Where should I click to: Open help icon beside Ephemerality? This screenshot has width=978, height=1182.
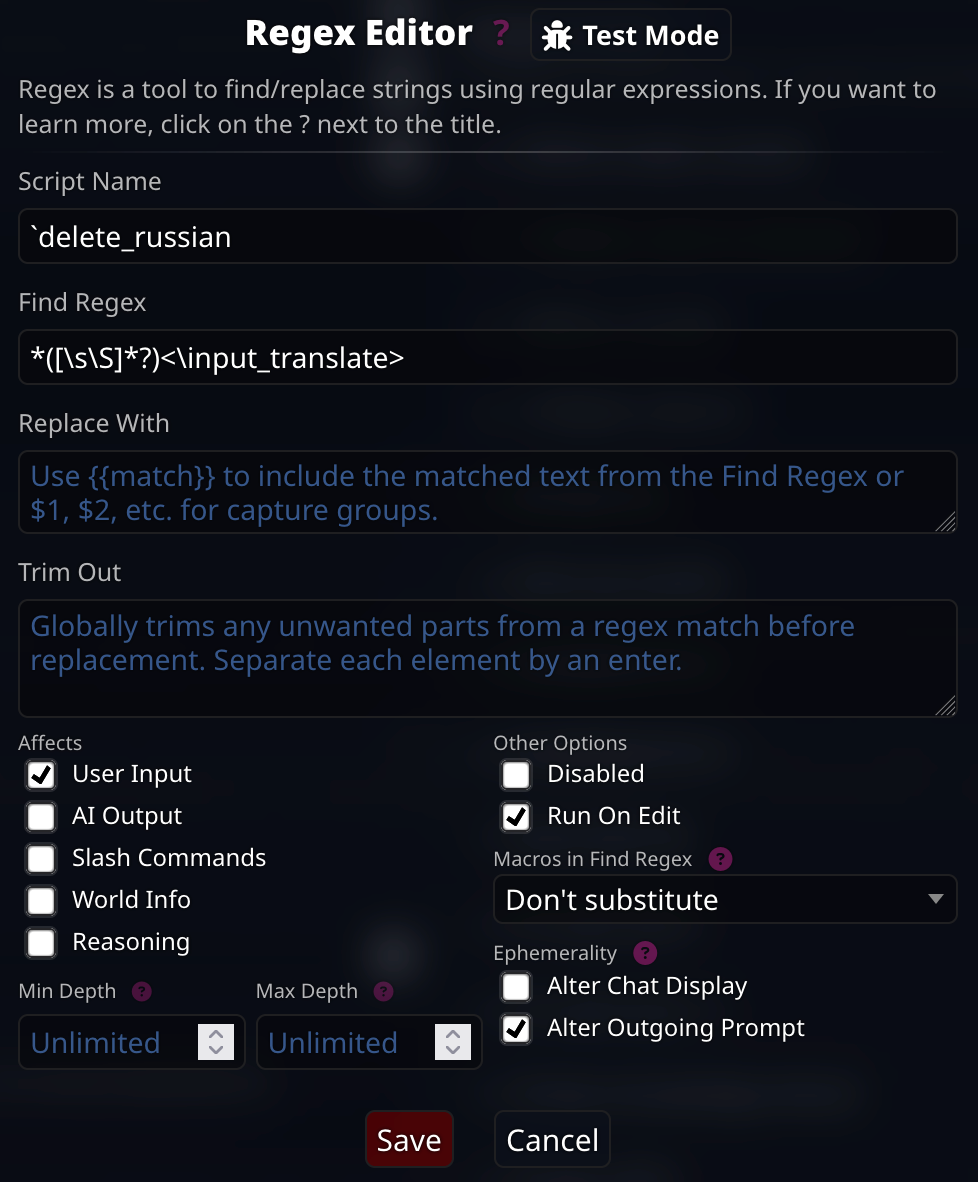pos(645,953)
